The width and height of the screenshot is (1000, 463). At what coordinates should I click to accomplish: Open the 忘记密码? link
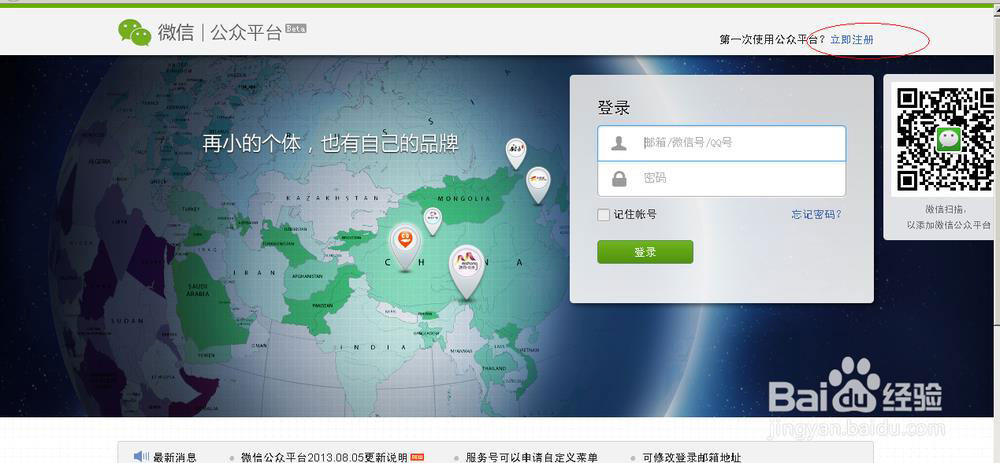pos(816,214)
